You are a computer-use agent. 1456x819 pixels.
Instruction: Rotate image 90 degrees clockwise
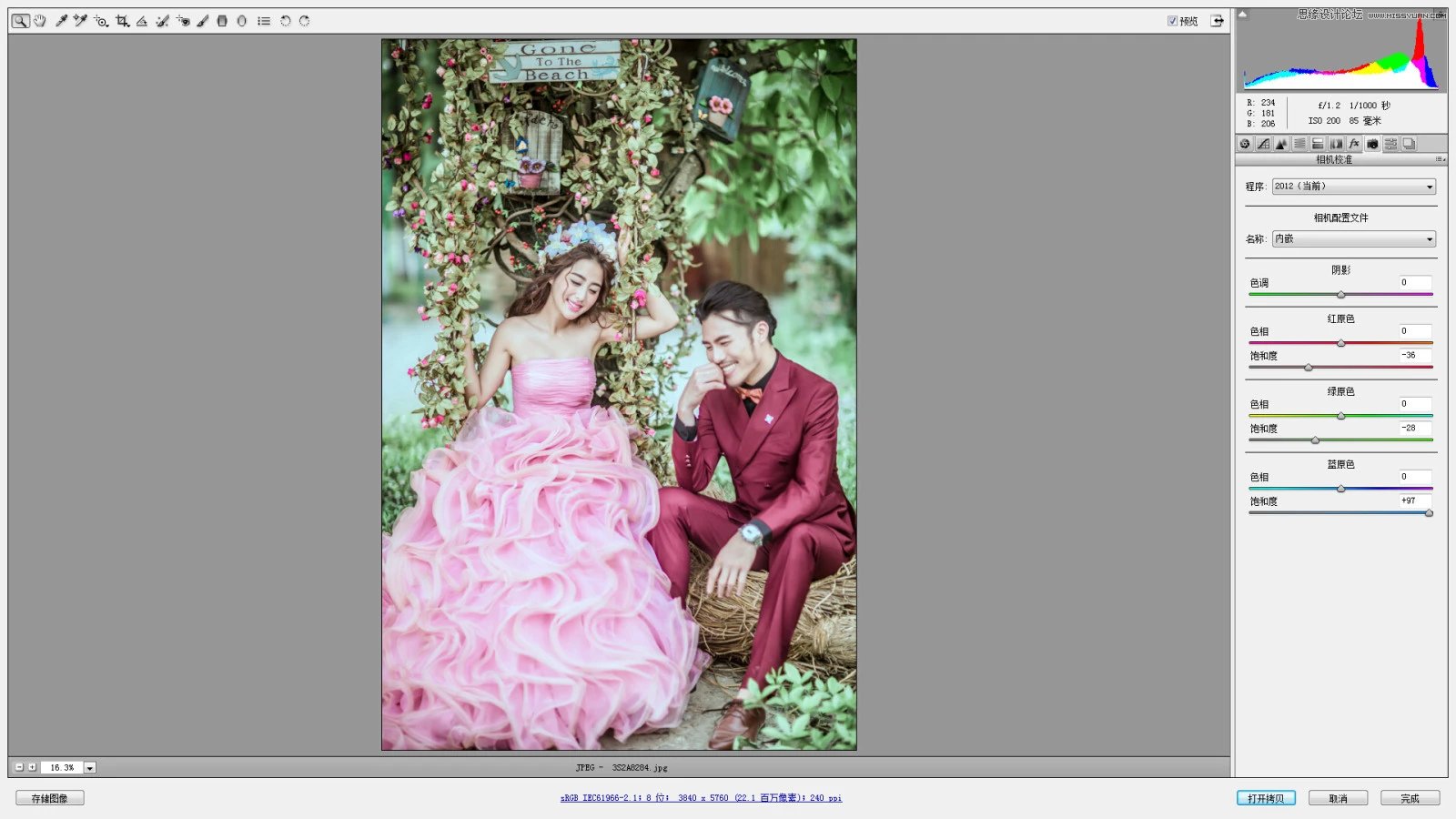[304, 20]
